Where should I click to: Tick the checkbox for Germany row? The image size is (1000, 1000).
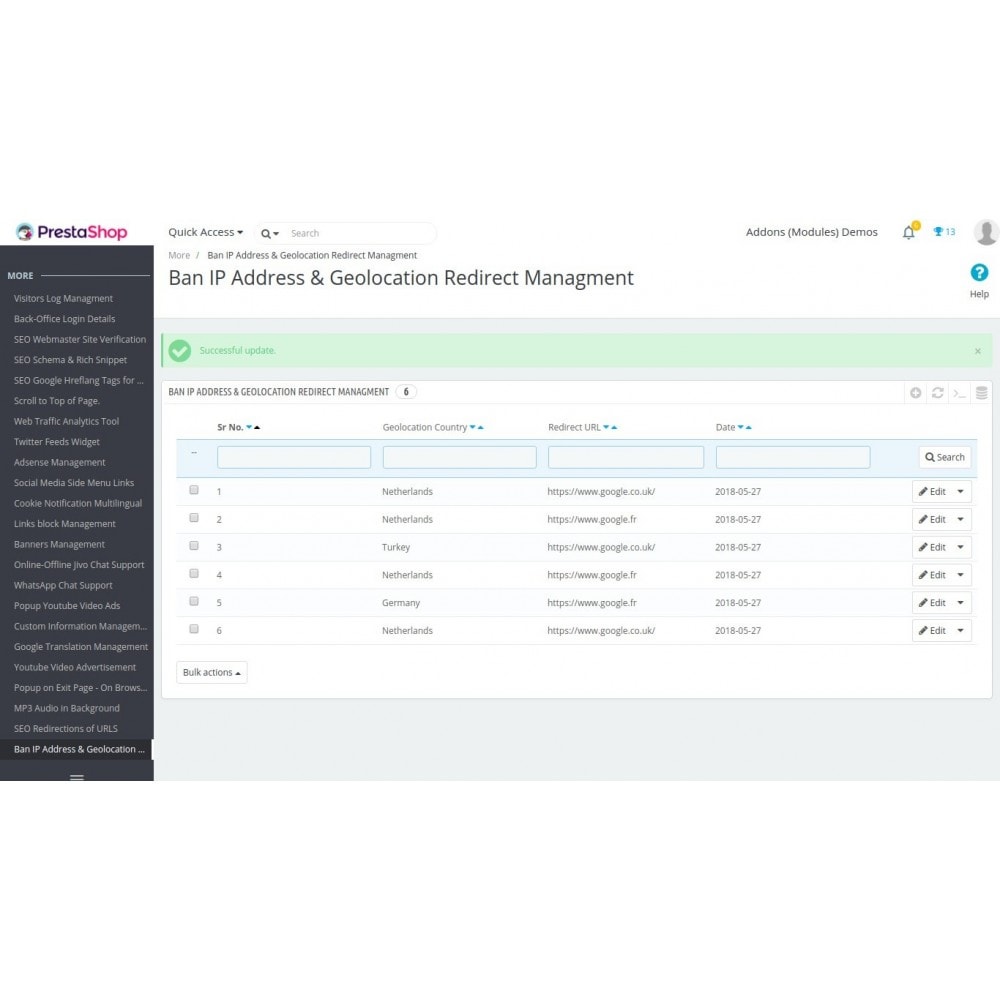point(194,601)
